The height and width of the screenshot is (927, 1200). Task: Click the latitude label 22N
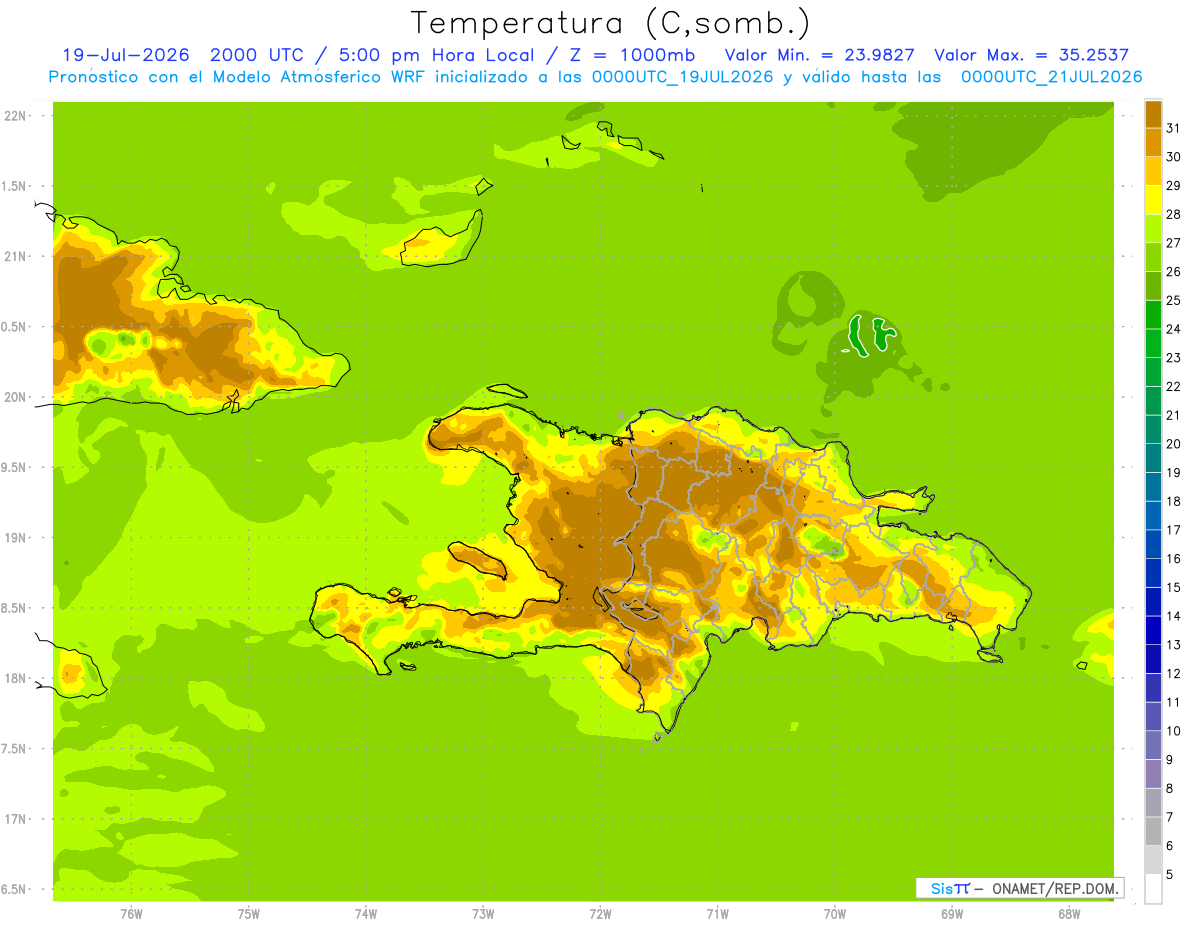[15, 115]
